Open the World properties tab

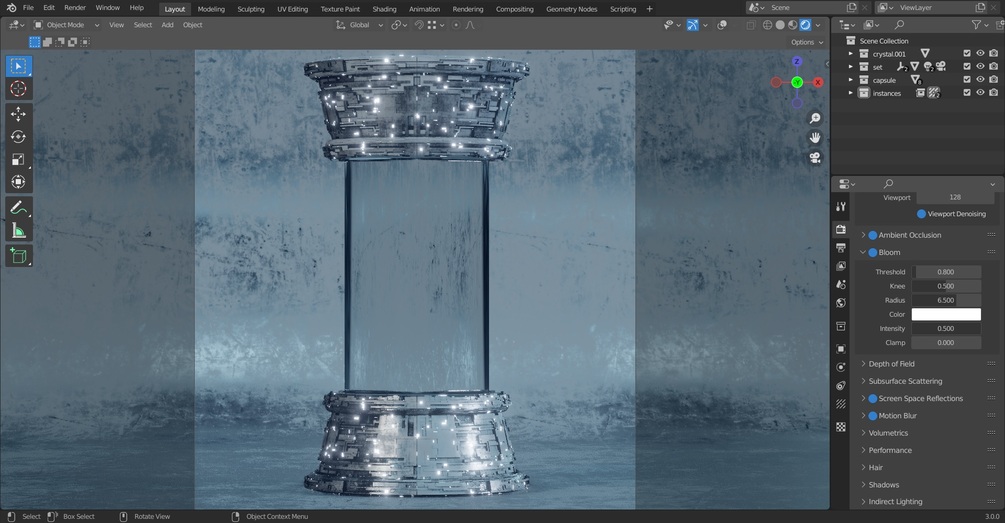coord(841,303)
